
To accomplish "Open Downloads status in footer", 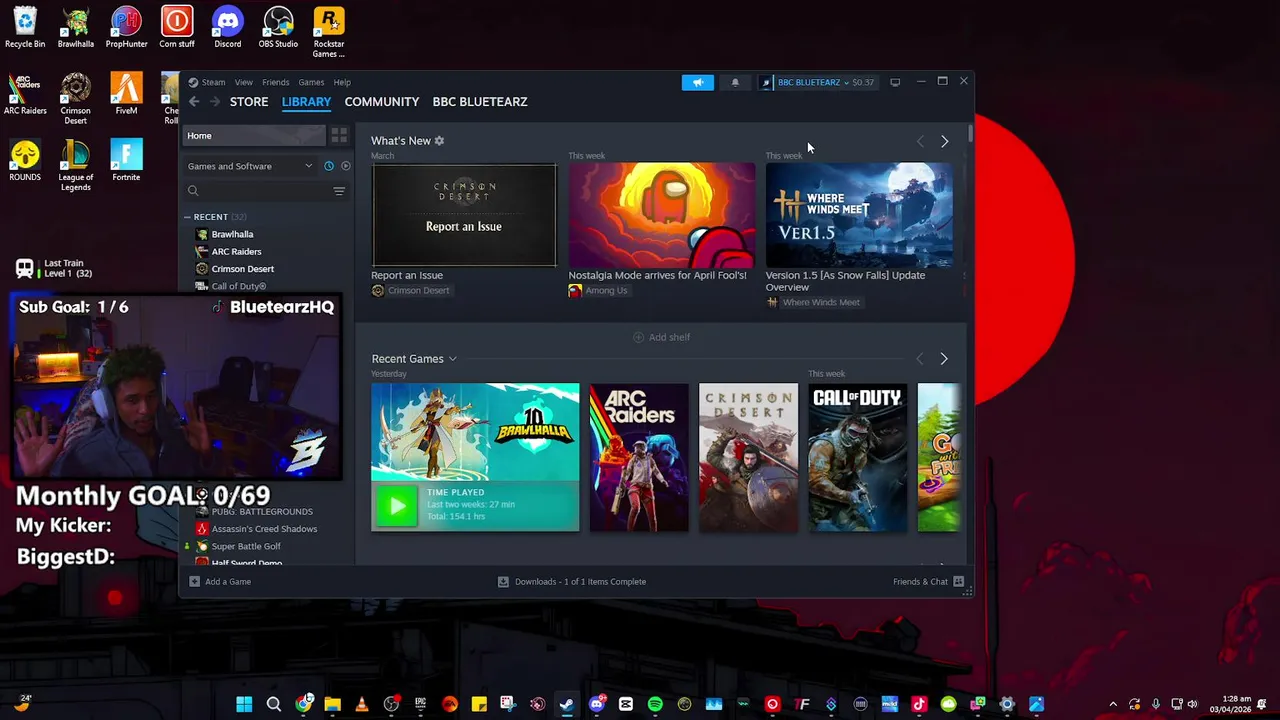I will point(572,582).
